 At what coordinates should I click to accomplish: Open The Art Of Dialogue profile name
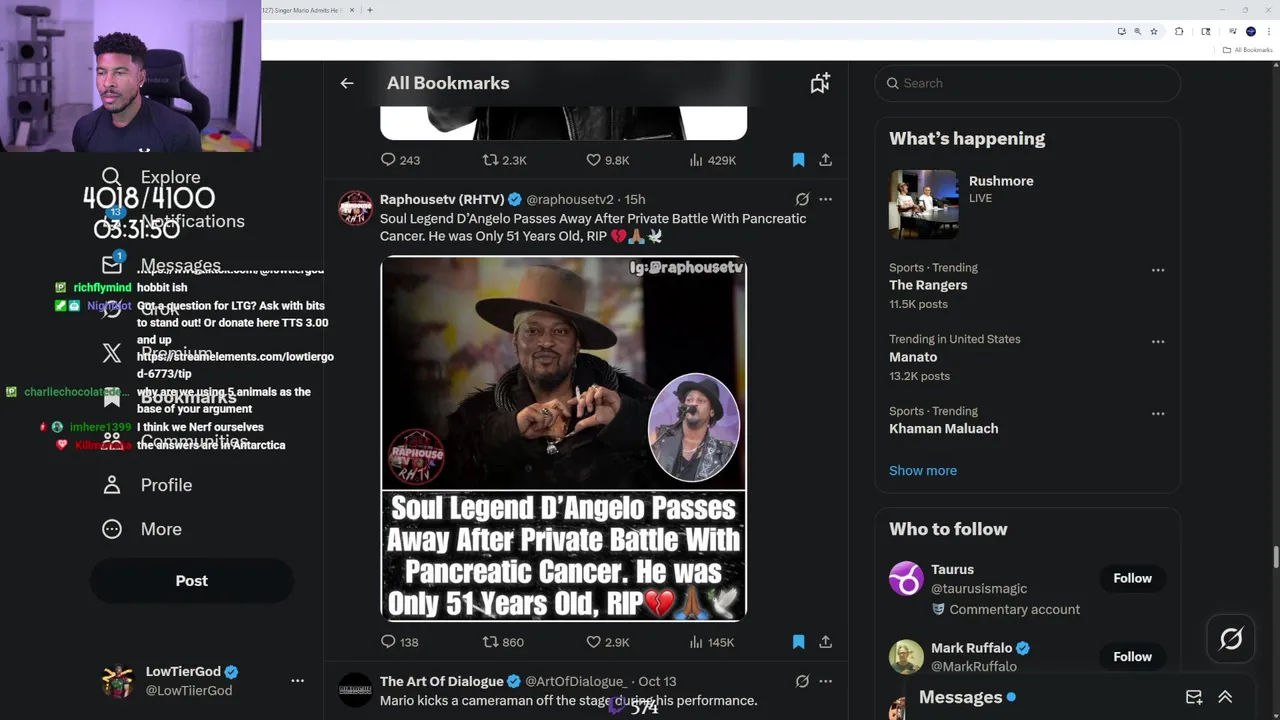tap(442, 681)
